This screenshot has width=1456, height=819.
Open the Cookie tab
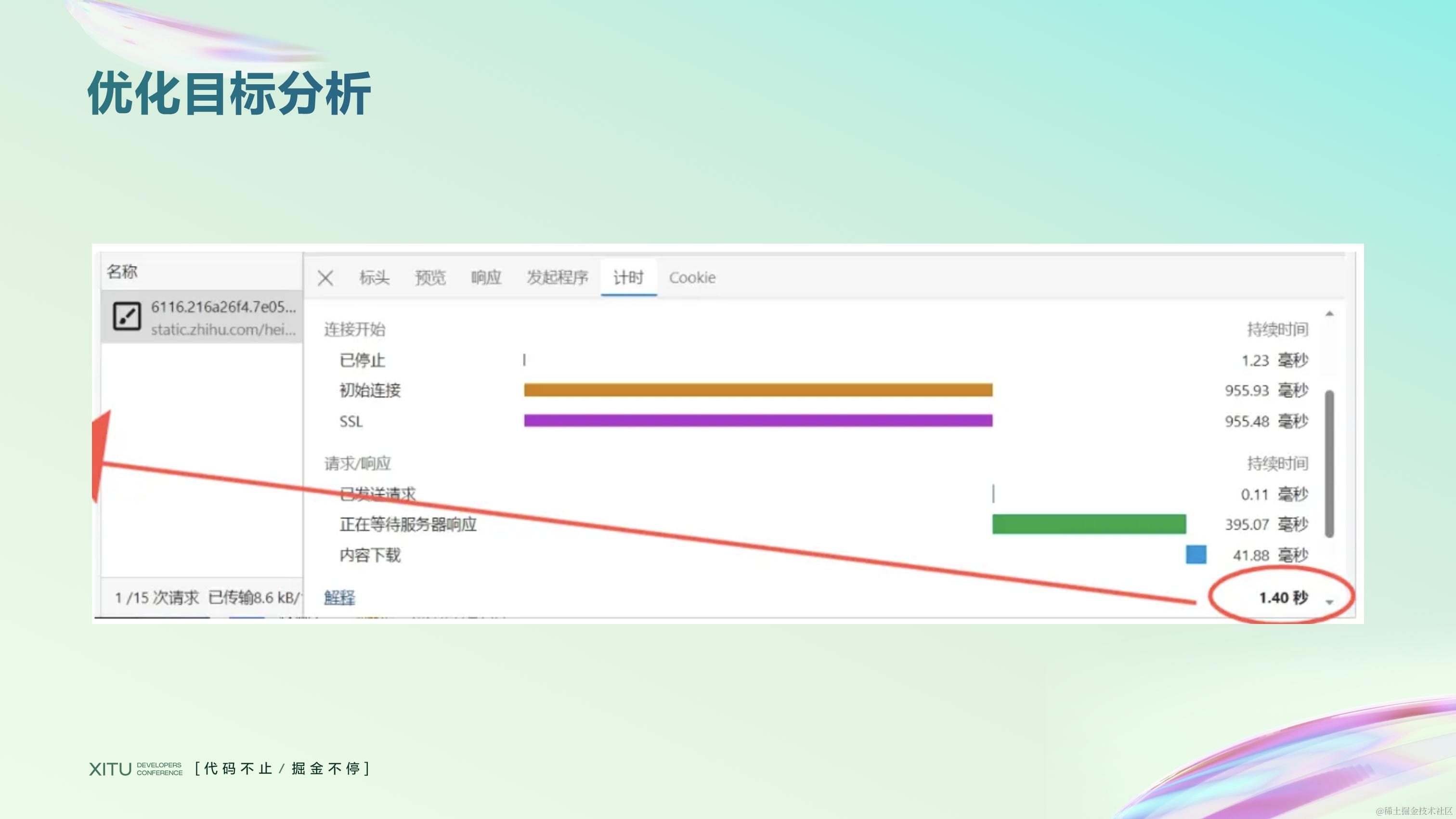(x=692, y=277)
